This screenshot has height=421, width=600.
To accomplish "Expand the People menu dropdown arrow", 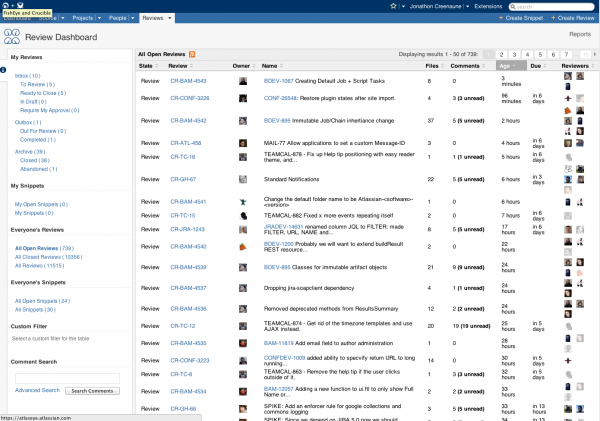I will click(x=132, y=18).
